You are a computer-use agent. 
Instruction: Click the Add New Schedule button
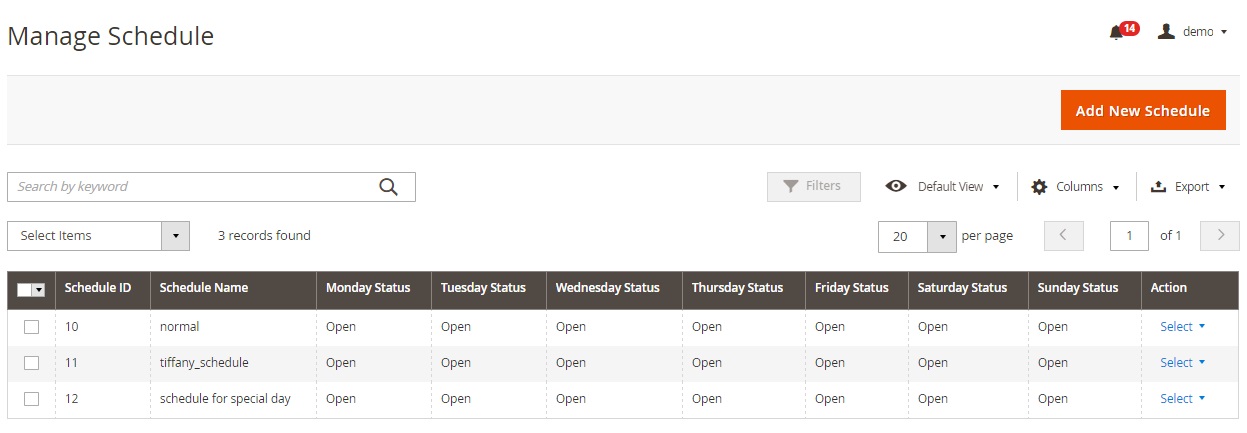pyautogui.click(x=1142, y=111)
